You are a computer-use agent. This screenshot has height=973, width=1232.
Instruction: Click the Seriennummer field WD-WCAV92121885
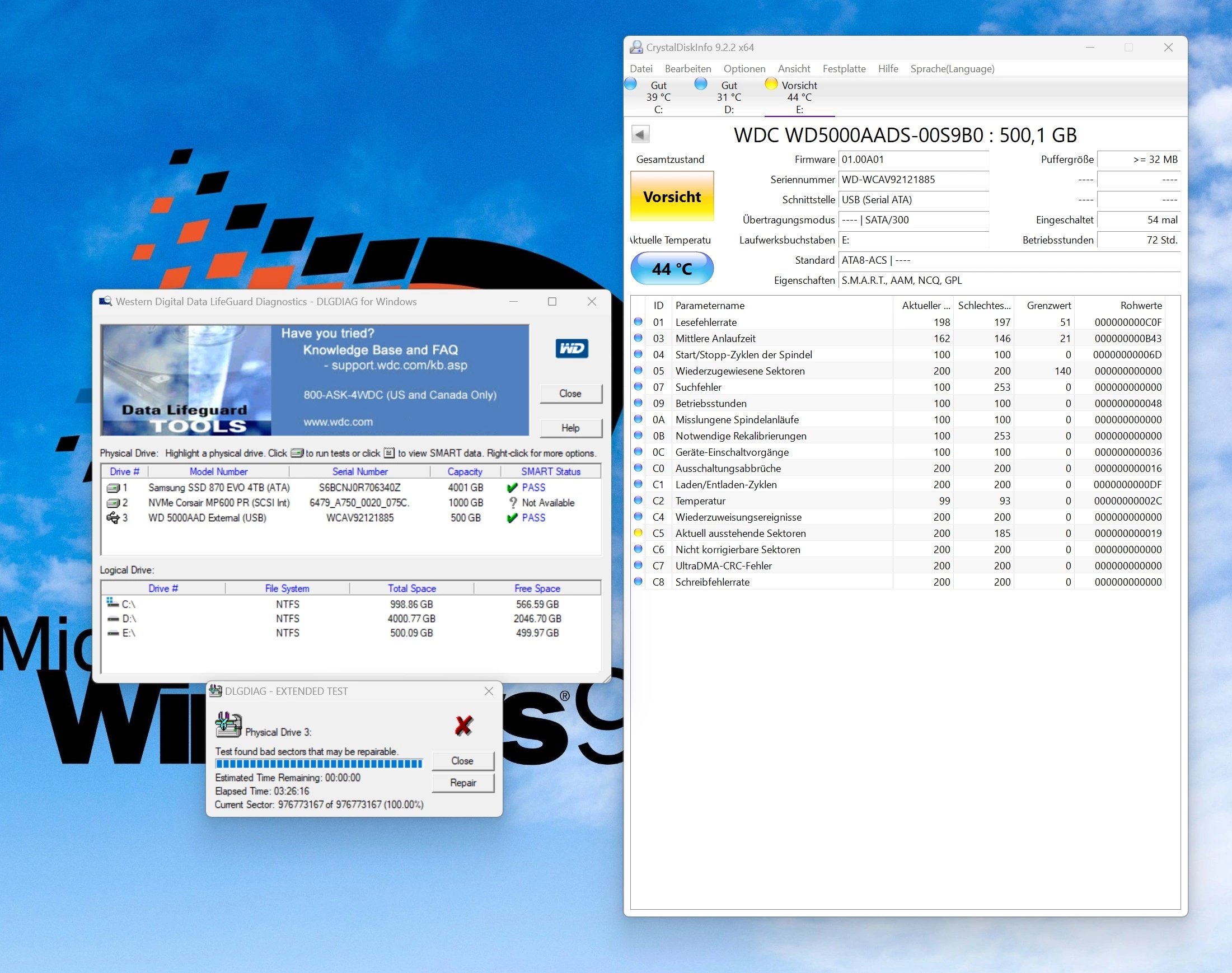pyautogui.click(x=914, y=180)
